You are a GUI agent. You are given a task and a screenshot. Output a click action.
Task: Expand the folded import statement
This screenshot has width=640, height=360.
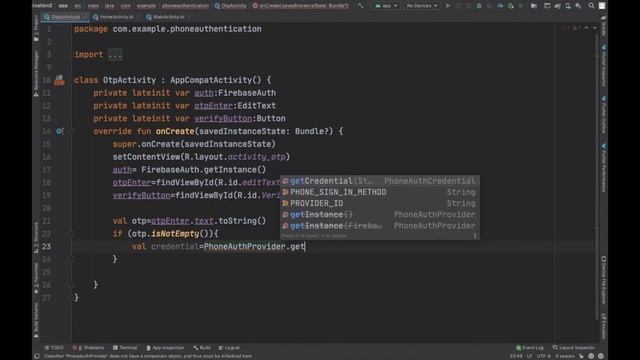(115, 54)
